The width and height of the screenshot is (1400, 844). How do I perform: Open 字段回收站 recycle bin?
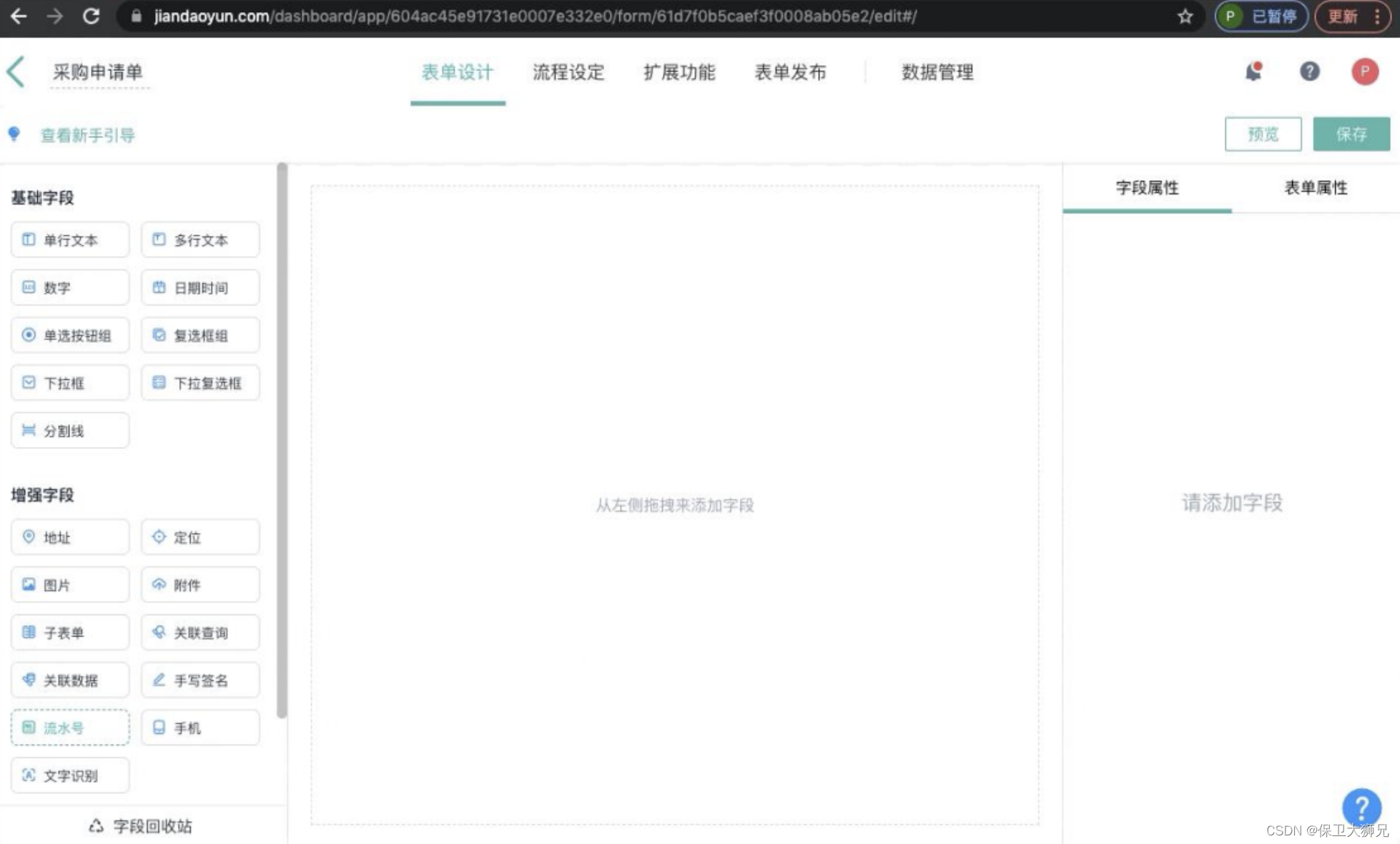pyautogui.click(x=141, y=826)
